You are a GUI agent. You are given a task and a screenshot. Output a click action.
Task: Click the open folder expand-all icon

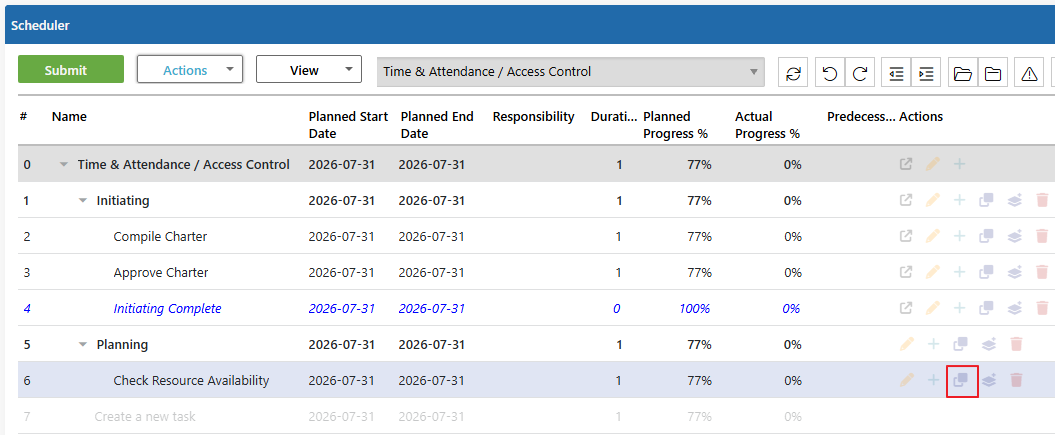963,72
